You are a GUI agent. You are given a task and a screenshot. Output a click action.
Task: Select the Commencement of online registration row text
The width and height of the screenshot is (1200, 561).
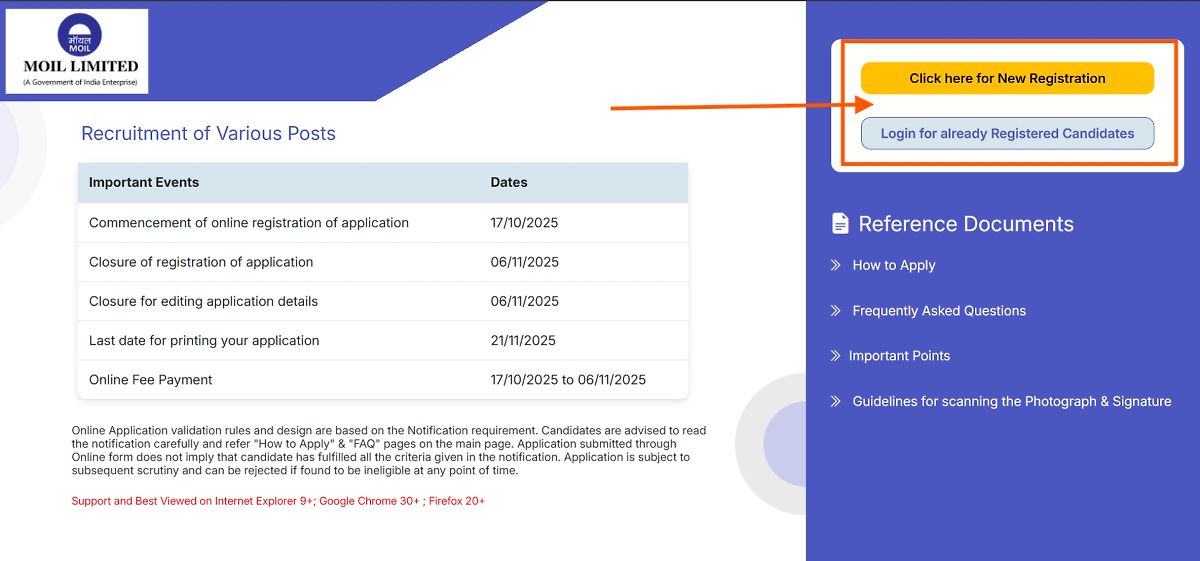click(x=249, y=223)
